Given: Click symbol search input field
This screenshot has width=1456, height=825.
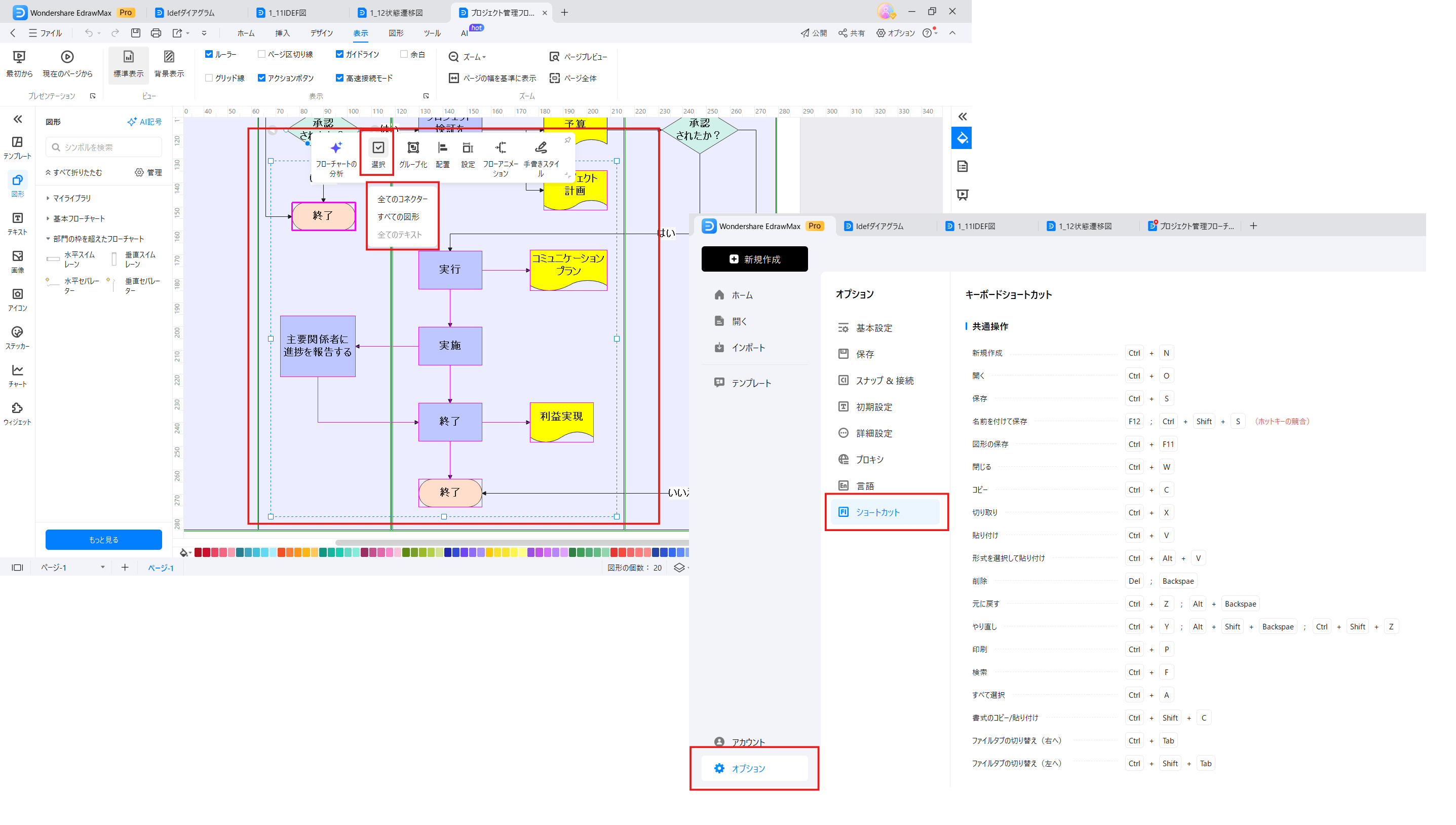Looking at the screenshot, I should [x=104, y=147].
